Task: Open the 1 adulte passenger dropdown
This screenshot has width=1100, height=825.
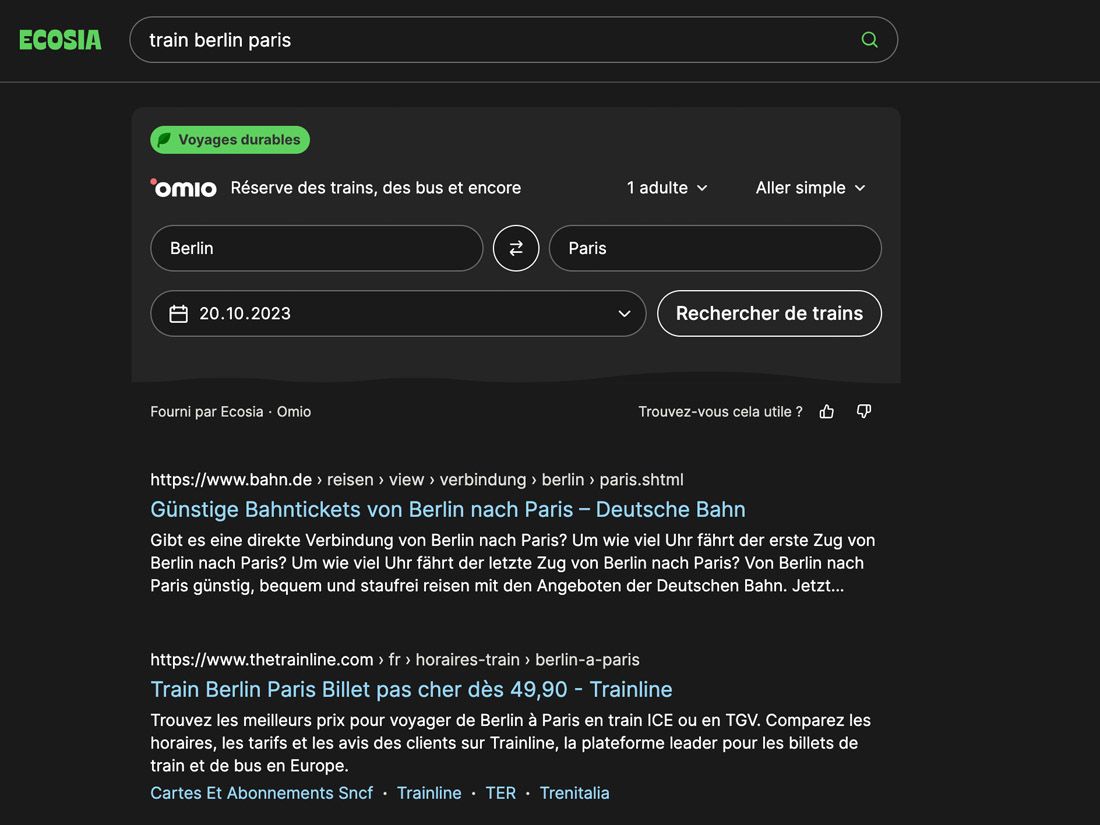Action: (667, 188)
